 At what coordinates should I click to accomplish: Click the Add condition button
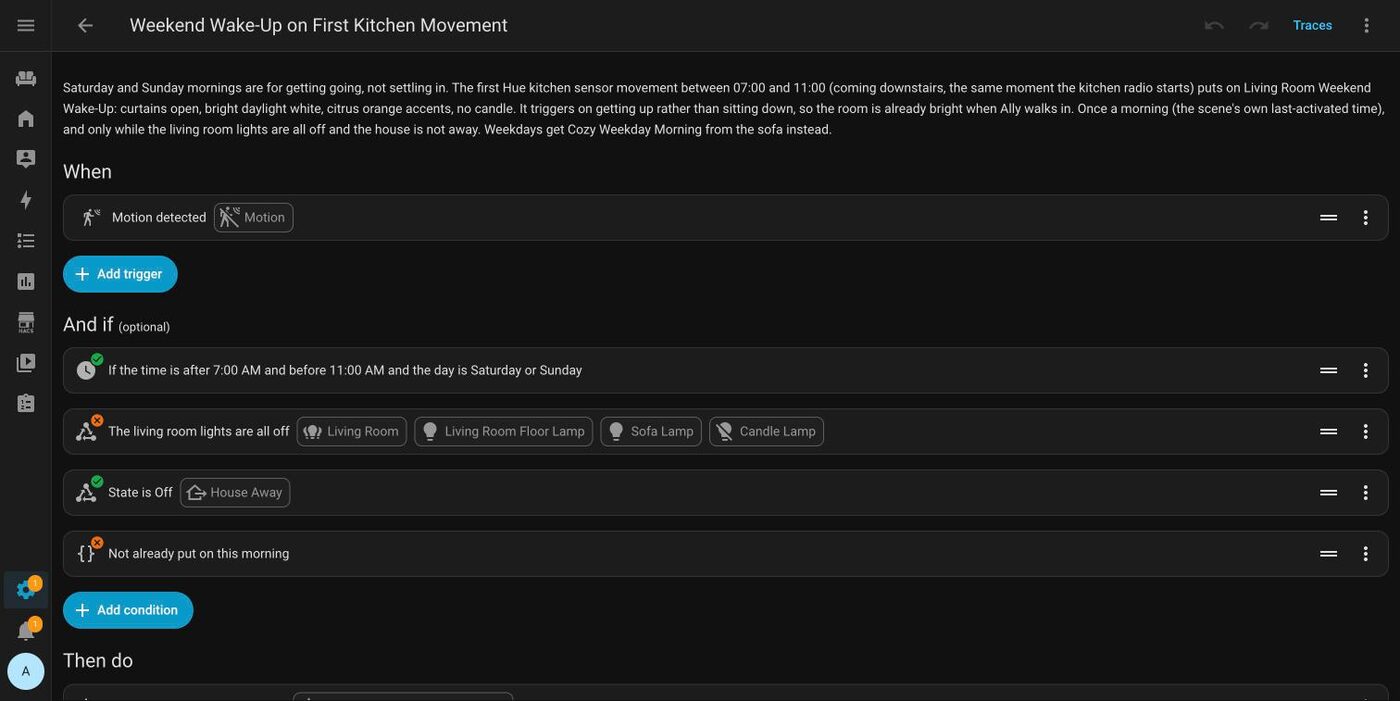pyautogui.click(x=128, y=611)
